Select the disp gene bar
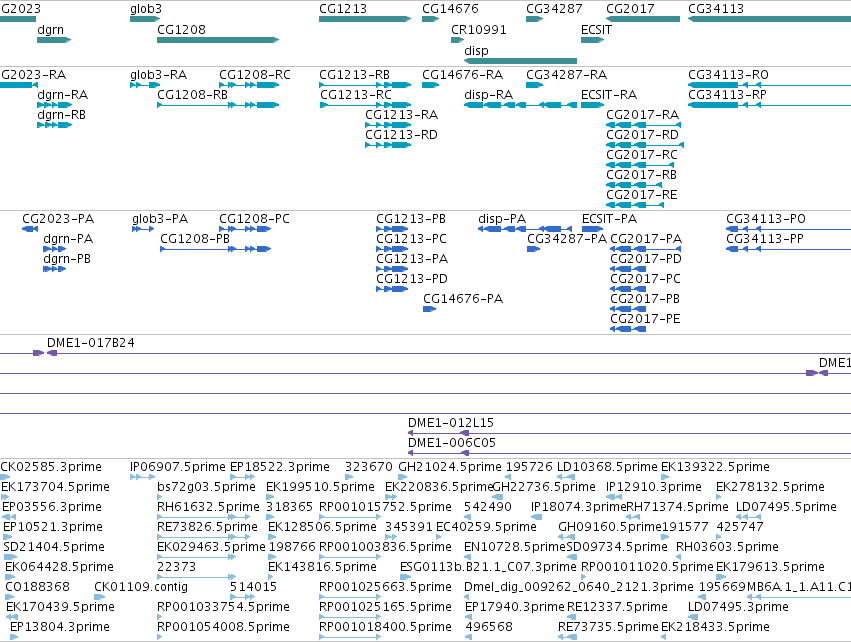 520,61
